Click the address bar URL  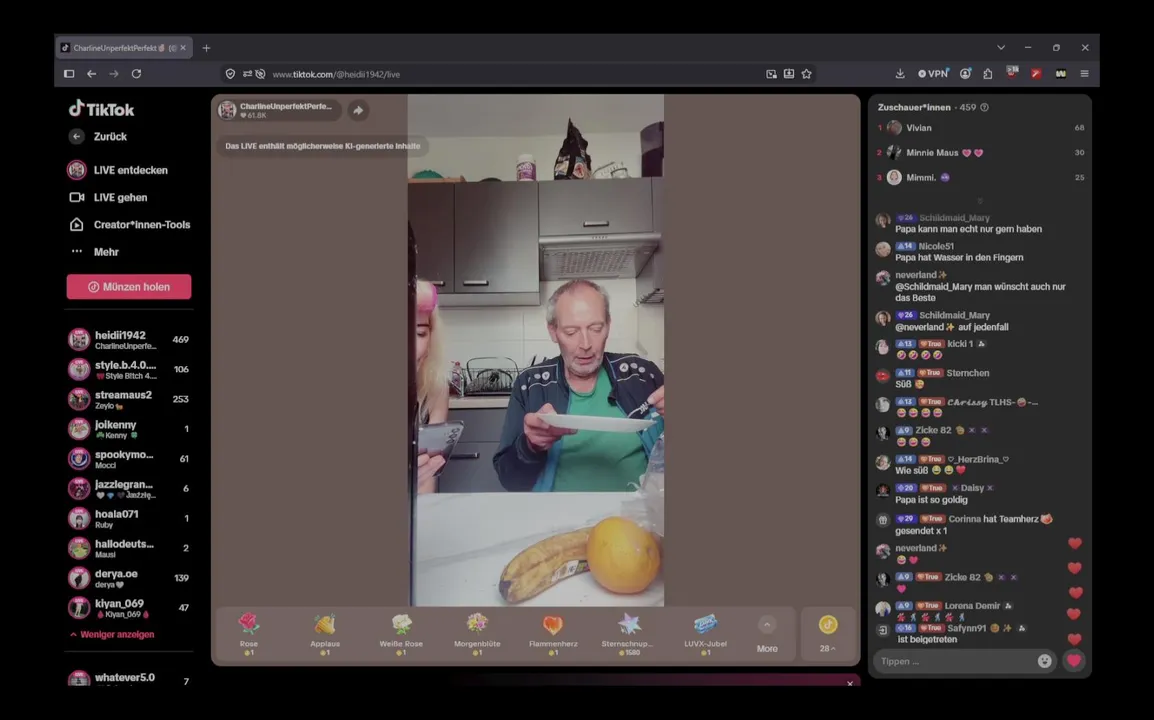pyautogui.click(x=336, y=74)
